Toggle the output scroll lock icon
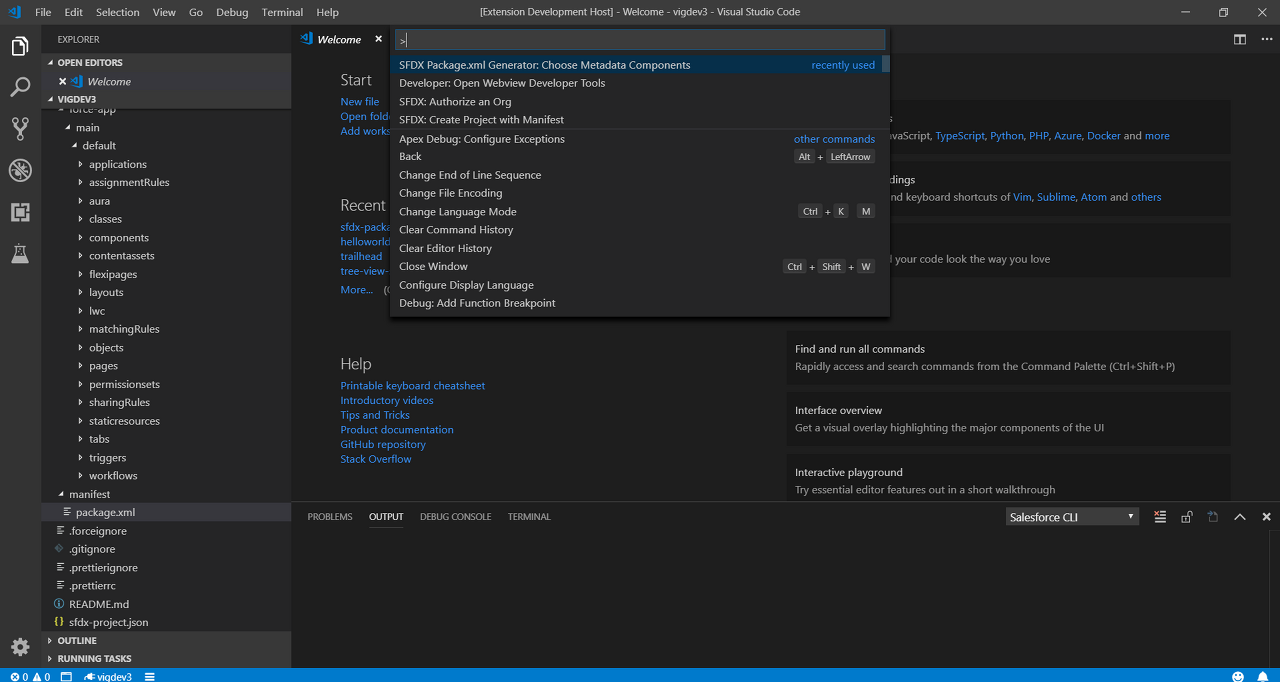Image resolution: width=1280 pixels, height=682 pixels. point(1186,517)
